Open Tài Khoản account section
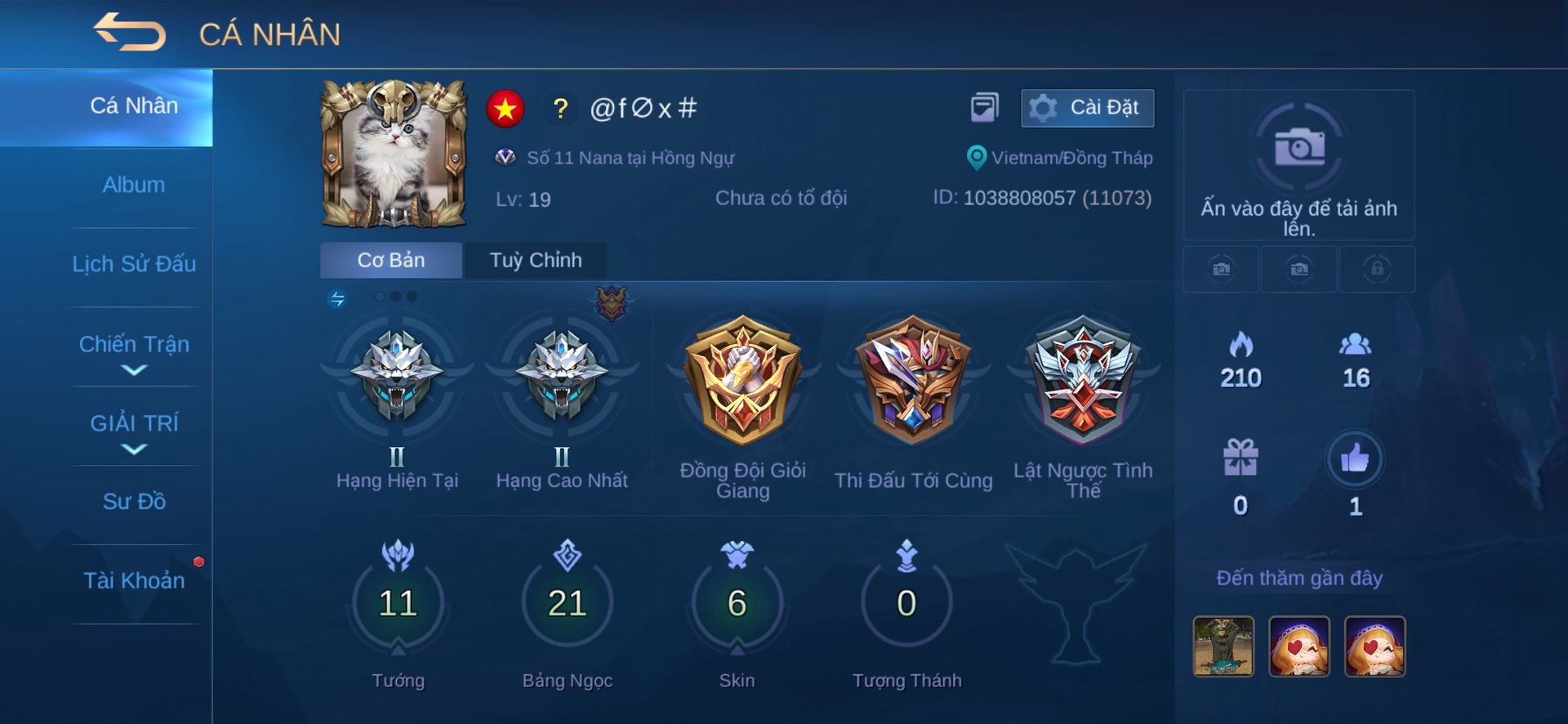Image resolution: width=1568 pixels, height=724 pixels. pos(134,580)
